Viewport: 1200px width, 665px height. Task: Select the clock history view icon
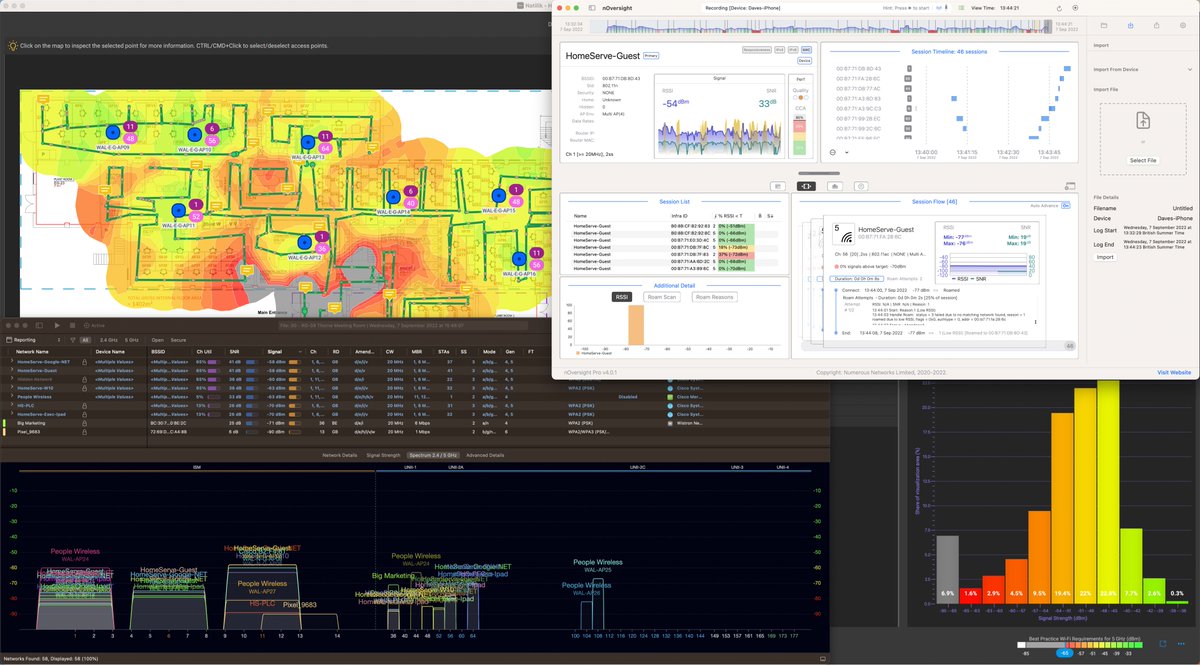point(862,186)
